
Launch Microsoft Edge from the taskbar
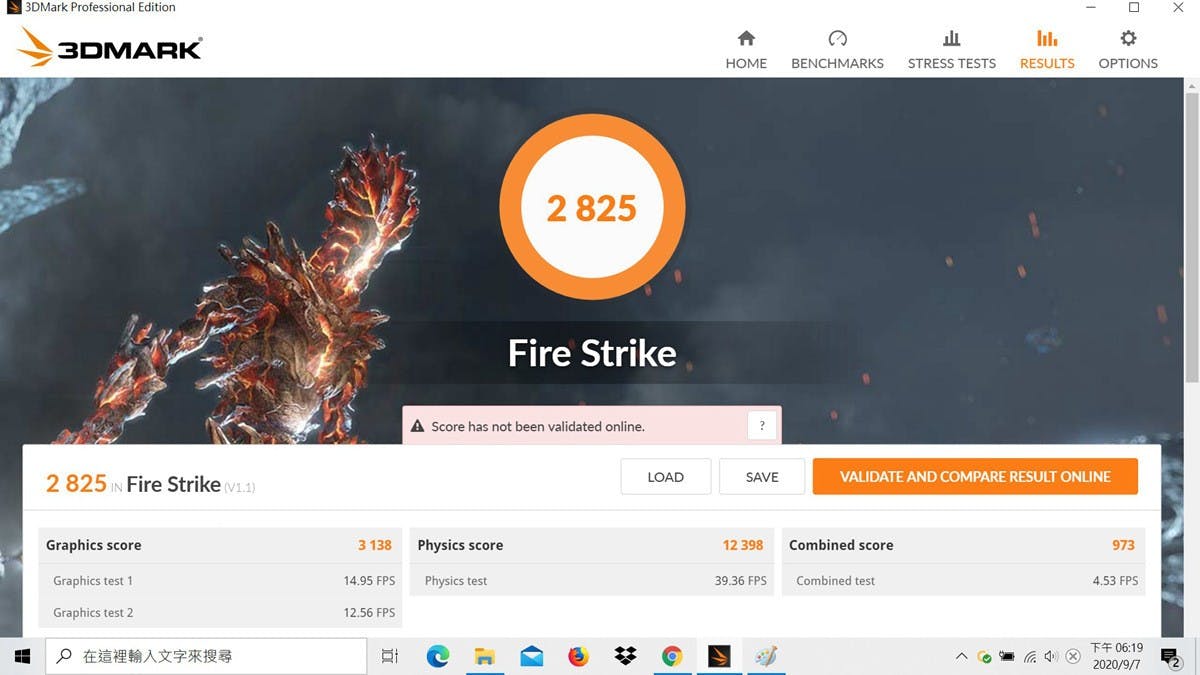(x=438, y=656)
